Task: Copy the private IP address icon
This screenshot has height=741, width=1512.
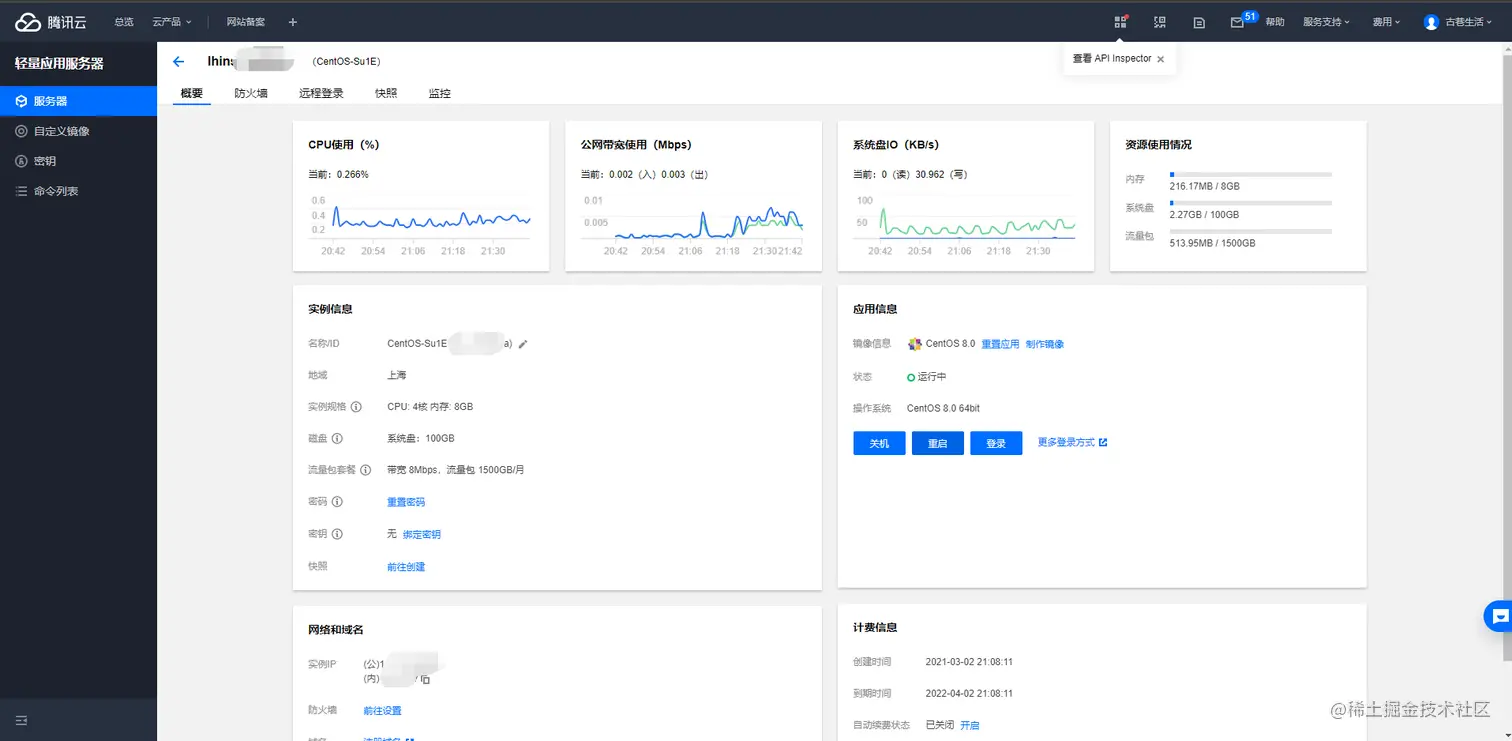Action: click(x=426, y=680)
